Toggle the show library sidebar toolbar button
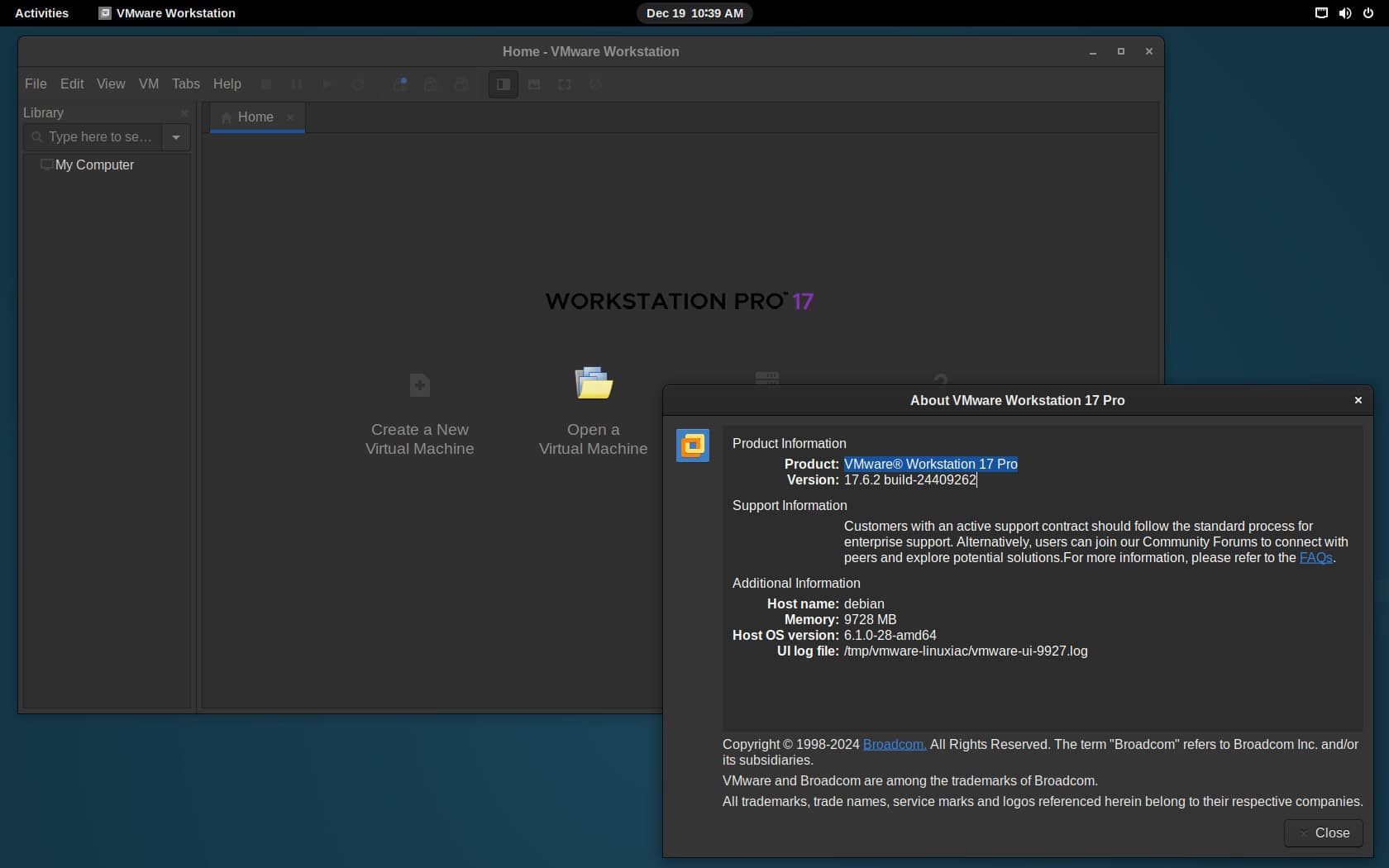The image size is (1389, 868). point(504,84)
